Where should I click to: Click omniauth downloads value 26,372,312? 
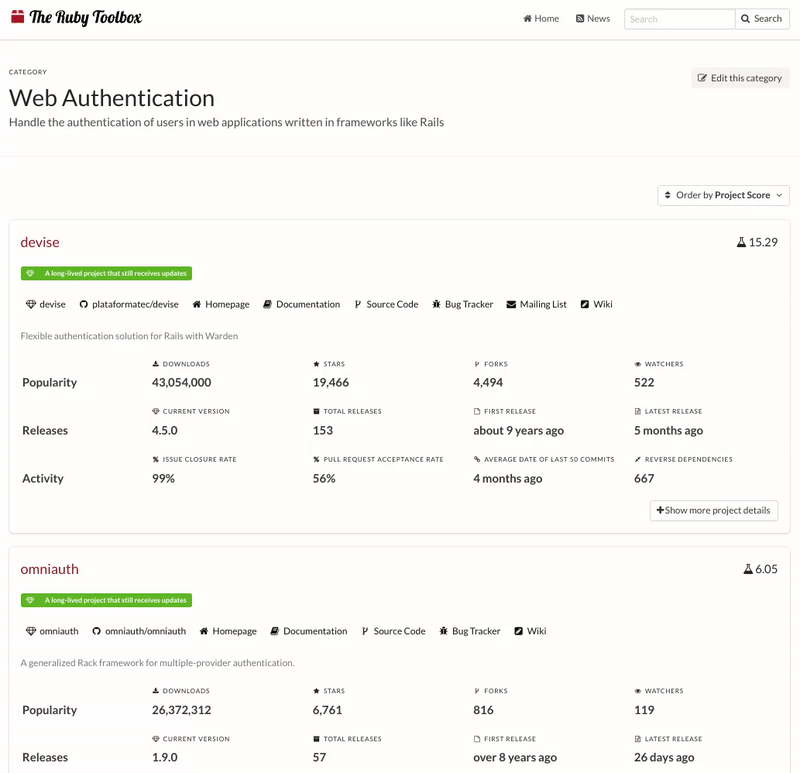182,710
